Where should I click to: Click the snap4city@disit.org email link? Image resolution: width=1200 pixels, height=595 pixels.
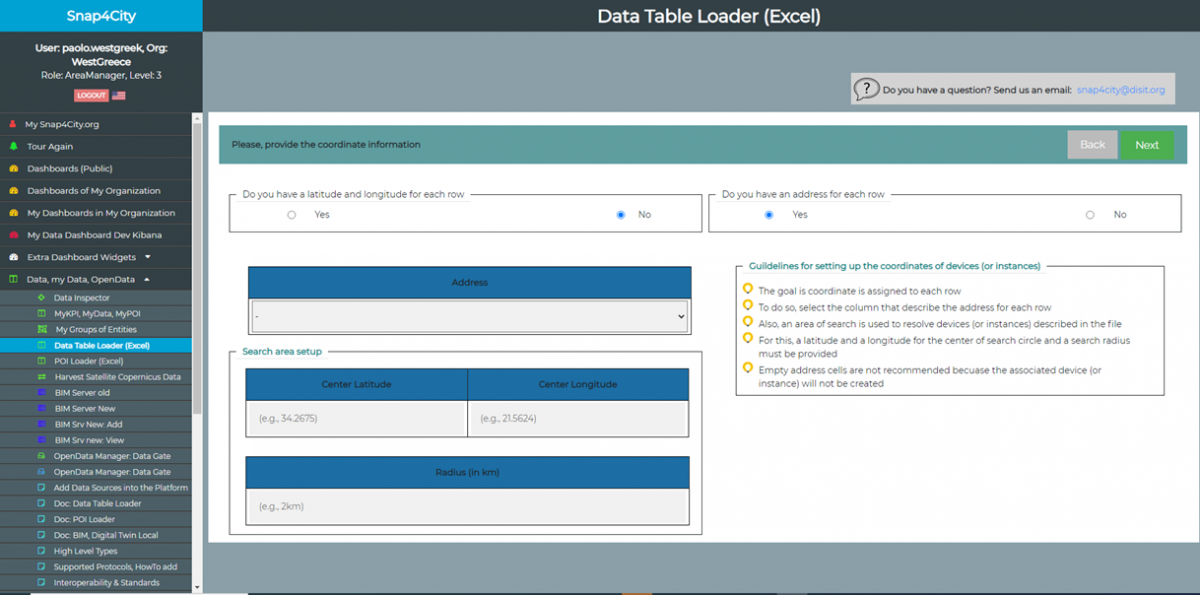1120,90
